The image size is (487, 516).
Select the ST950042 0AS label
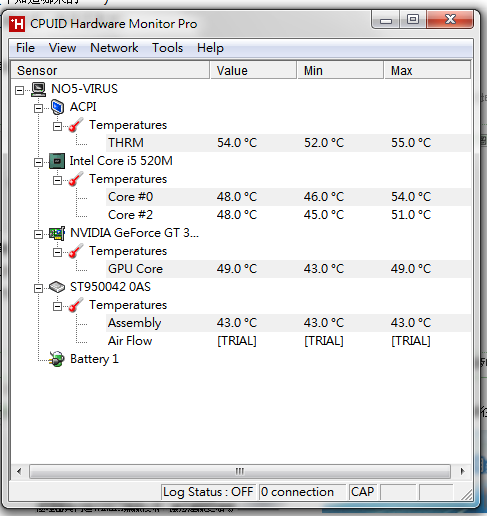(110, 287)
